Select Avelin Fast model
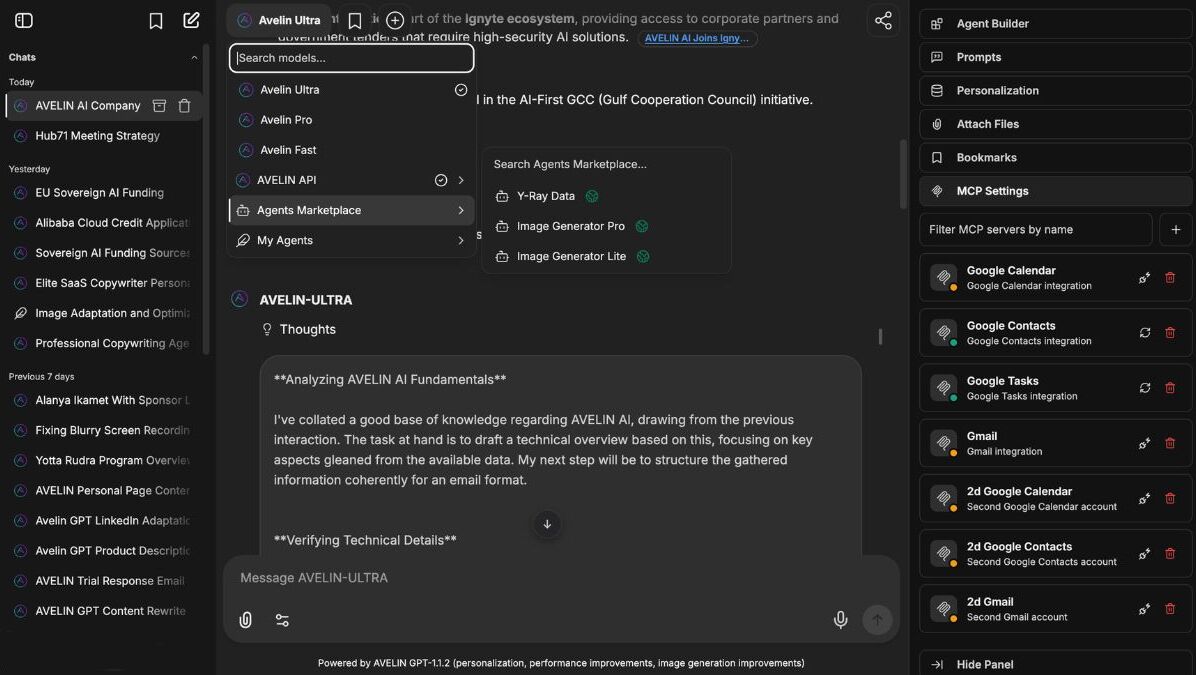The width and height of the screenshot is (1196, 675). [x=352, y=150]
